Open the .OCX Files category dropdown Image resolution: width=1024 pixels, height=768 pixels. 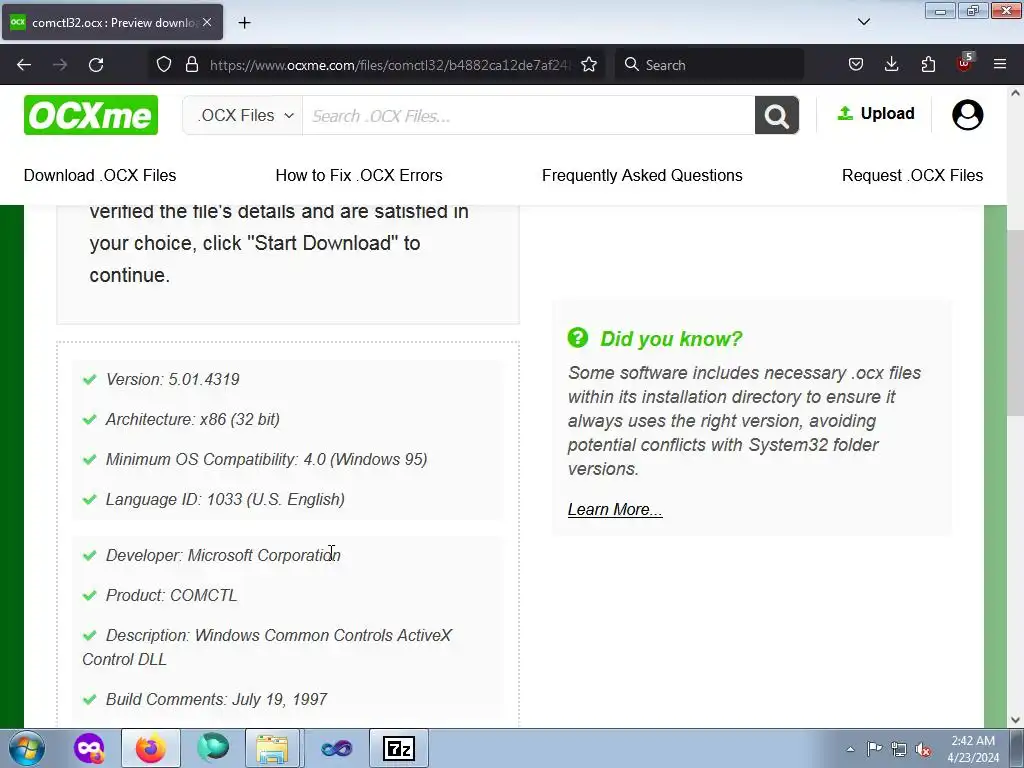(x=243, y=116)
